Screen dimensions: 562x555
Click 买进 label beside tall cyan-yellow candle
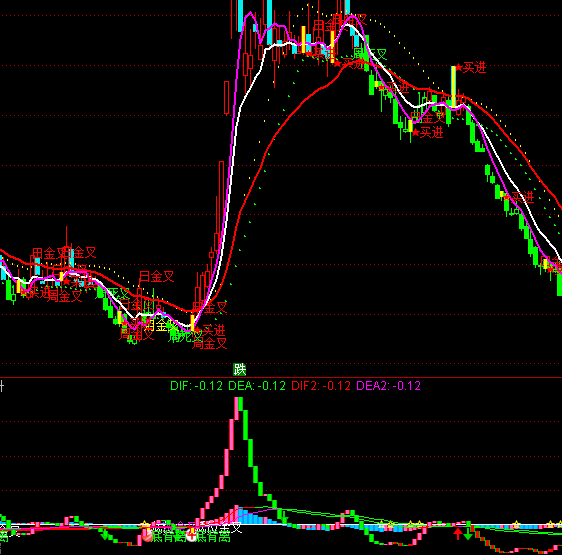(475, 67)
